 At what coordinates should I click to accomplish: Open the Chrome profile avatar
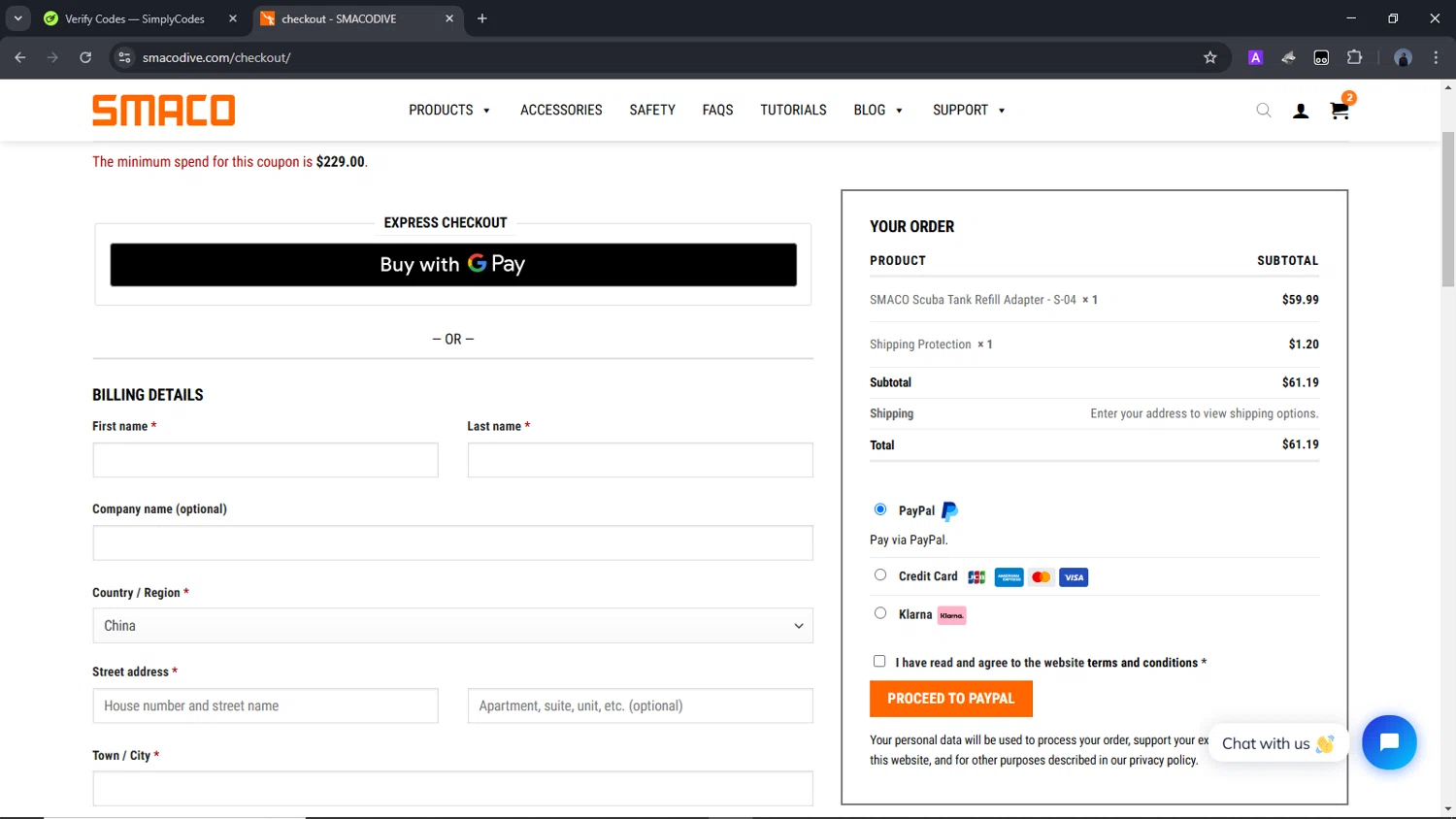click(x=1403, y=57)
